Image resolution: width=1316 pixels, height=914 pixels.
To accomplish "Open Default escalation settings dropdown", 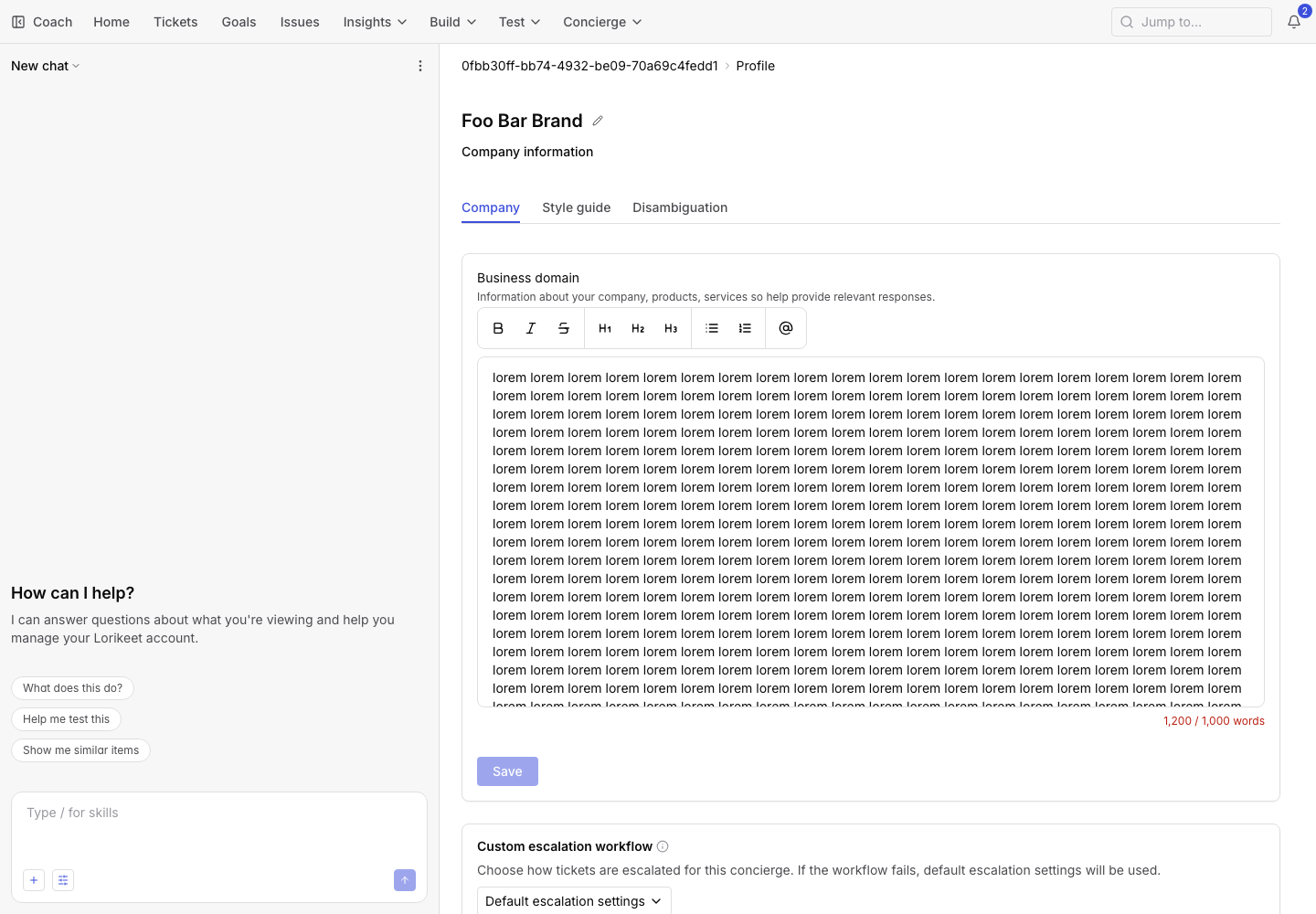I will coord(574,901).
